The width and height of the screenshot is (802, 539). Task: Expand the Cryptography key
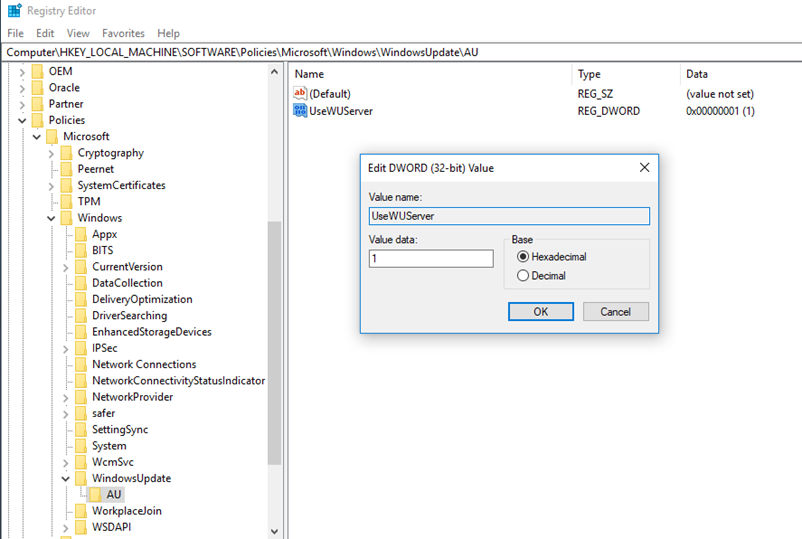(x=51, y=153)
